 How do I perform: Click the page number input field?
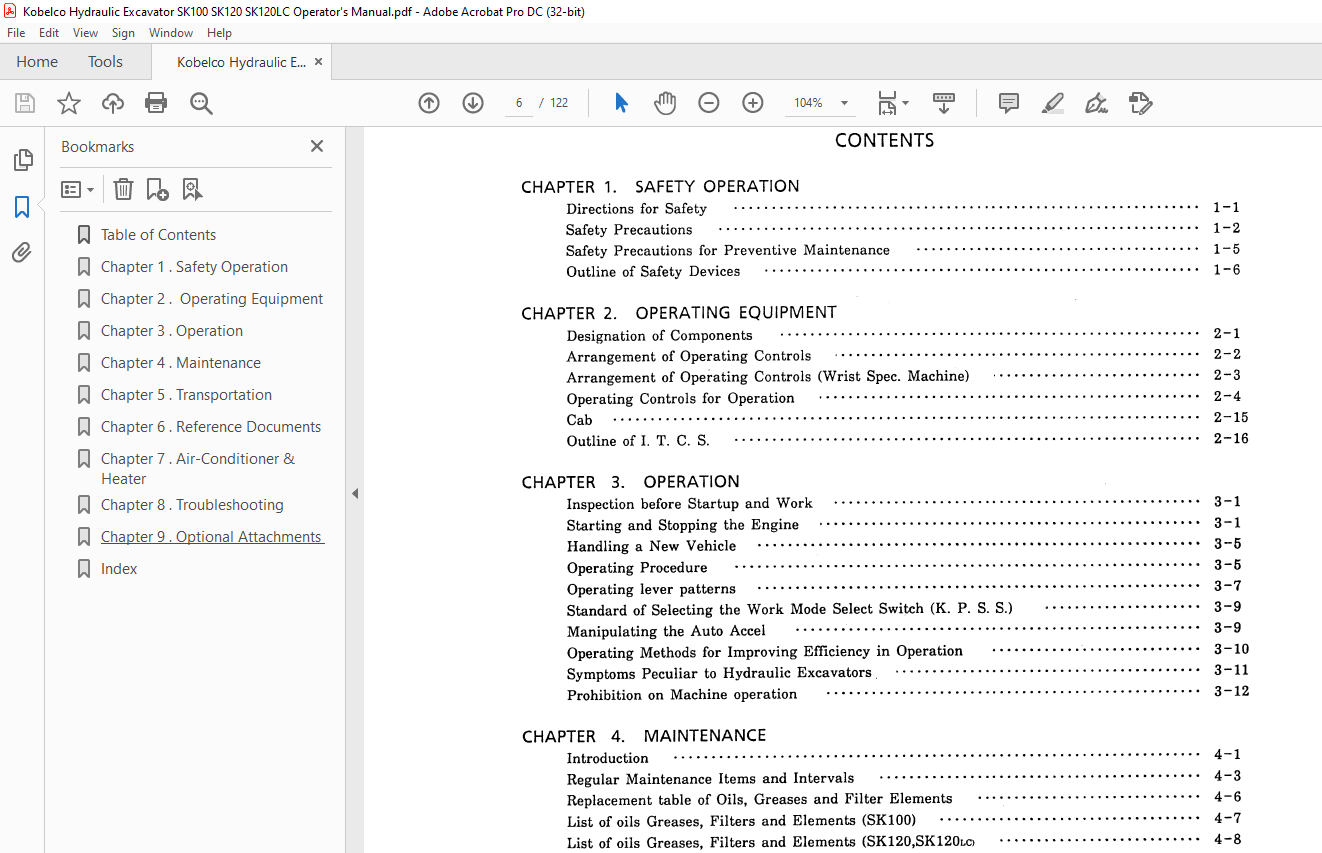point(519,103)
